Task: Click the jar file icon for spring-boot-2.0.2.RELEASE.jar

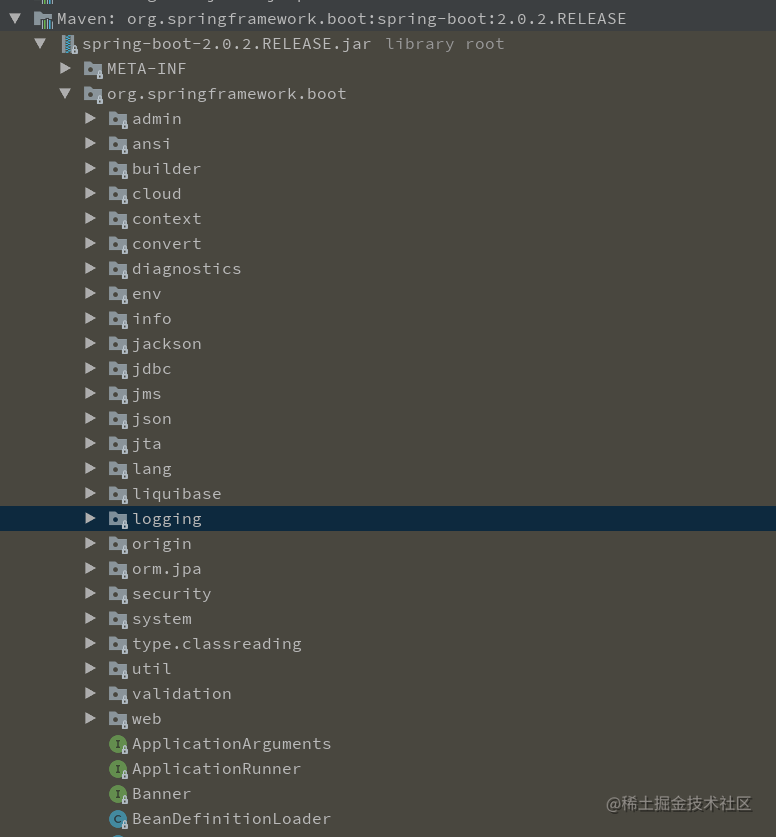Action: point(69,44)
